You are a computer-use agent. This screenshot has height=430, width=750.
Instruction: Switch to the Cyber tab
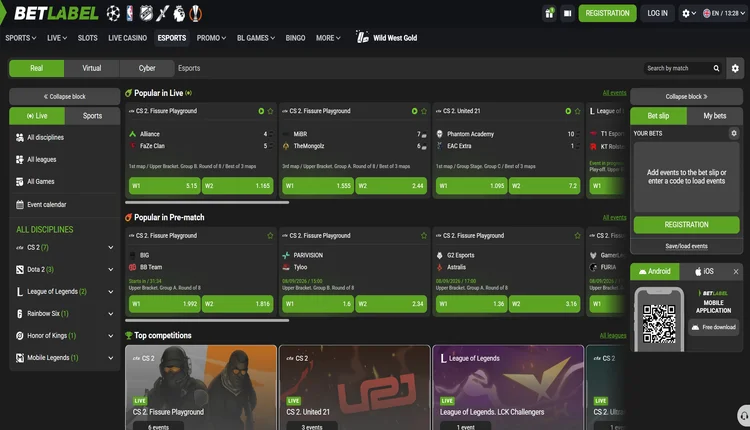coord(147,68)
